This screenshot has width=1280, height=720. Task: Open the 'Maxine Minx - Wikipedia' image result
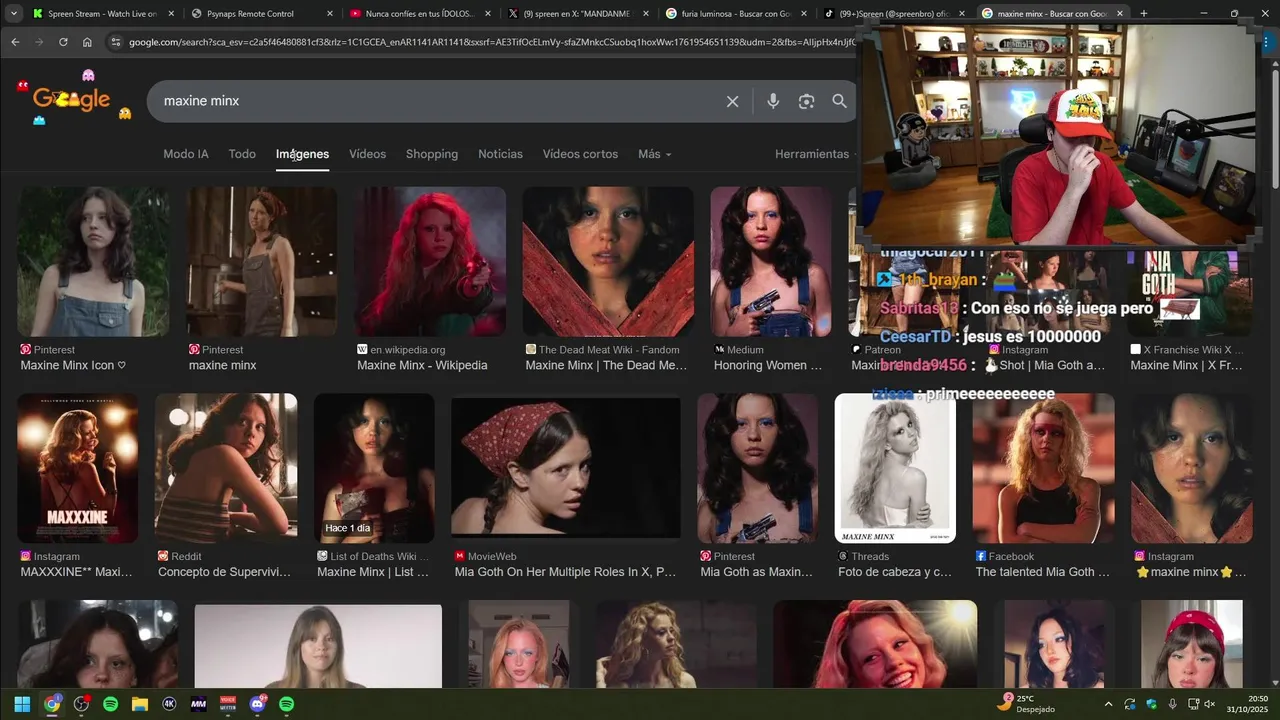[430, 262]
